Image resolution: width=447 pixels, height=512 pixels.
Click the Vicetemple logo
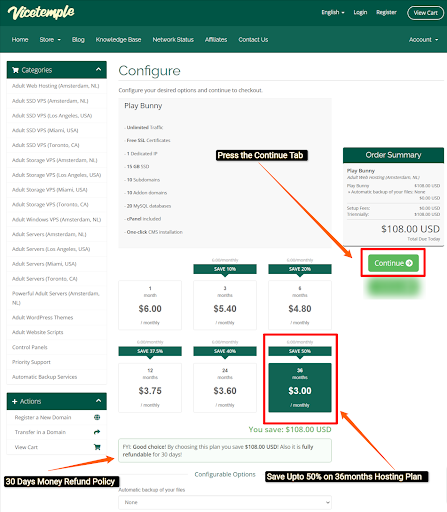[x=41, y=13]
